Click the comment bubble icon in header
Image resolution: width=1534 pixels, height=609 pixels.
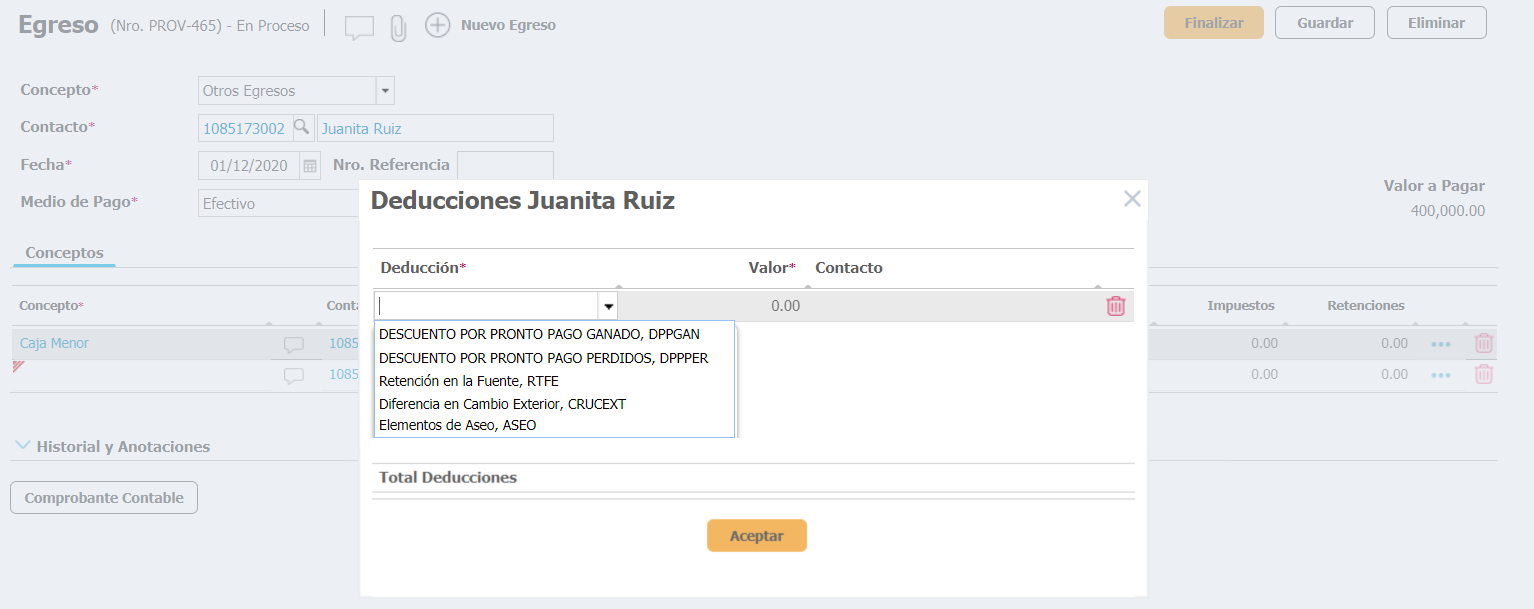coord(359,27)
